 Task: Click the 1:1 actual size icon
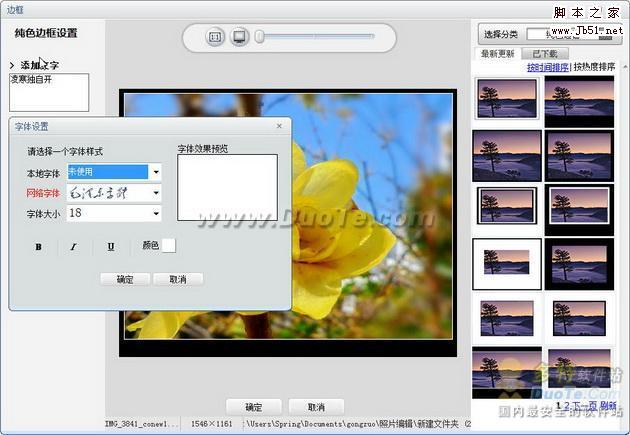[215, 37]
